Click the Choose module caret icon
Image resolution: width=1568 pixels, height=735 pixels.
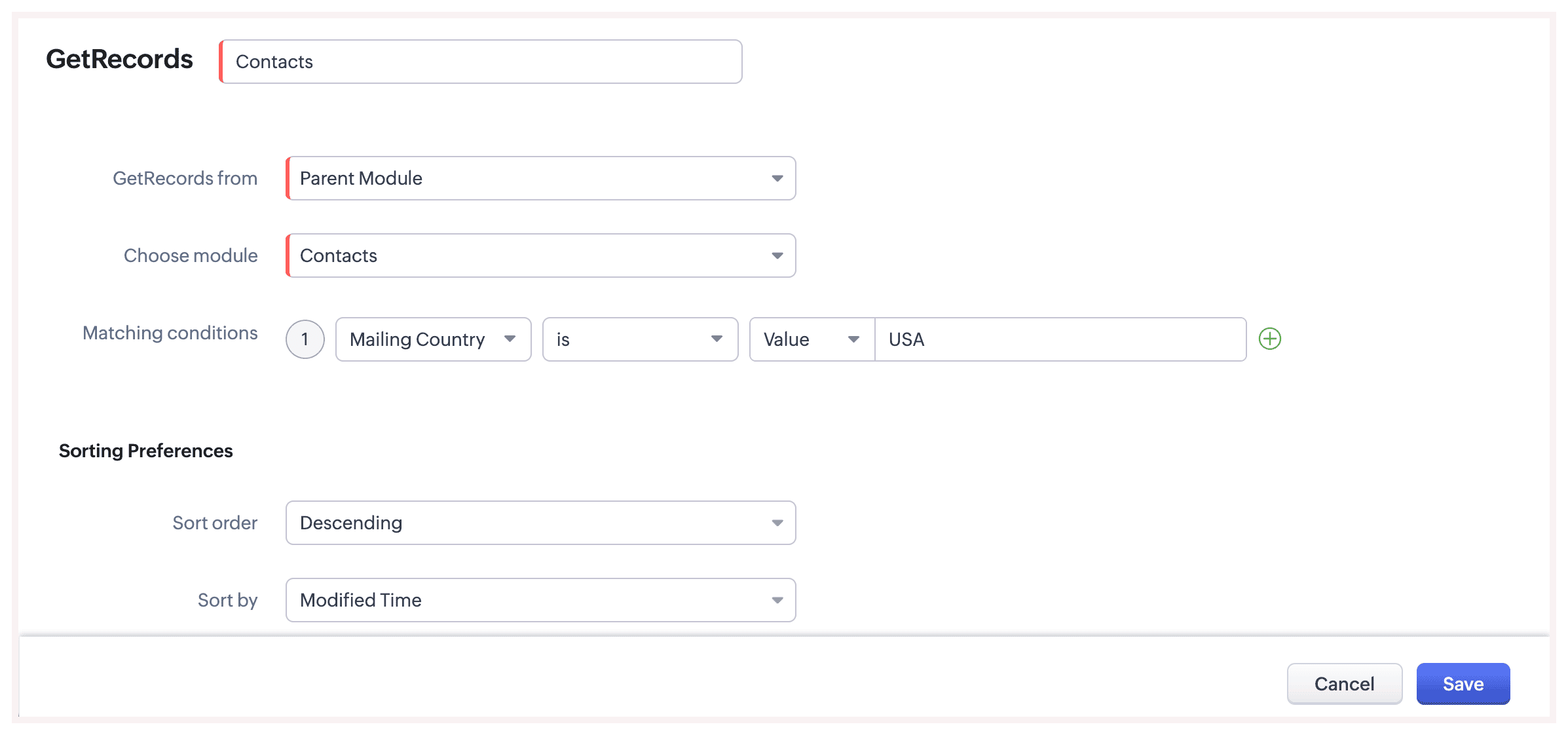pyautogui.click(x=777, y=255)
